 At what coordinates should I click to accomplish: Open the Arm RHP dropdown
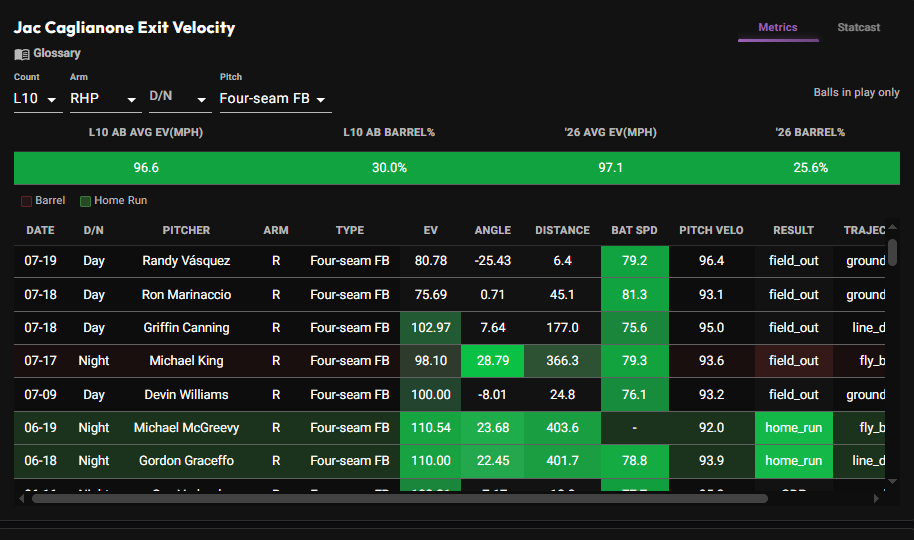click(106, 99)
